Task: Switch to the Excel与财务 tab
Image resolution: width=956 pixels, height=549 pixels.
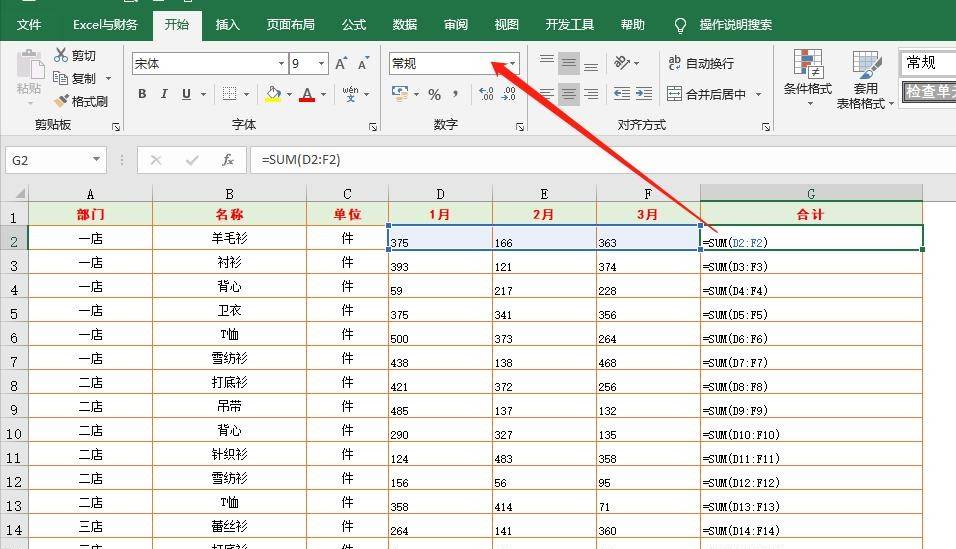Action: click(105, 24)
